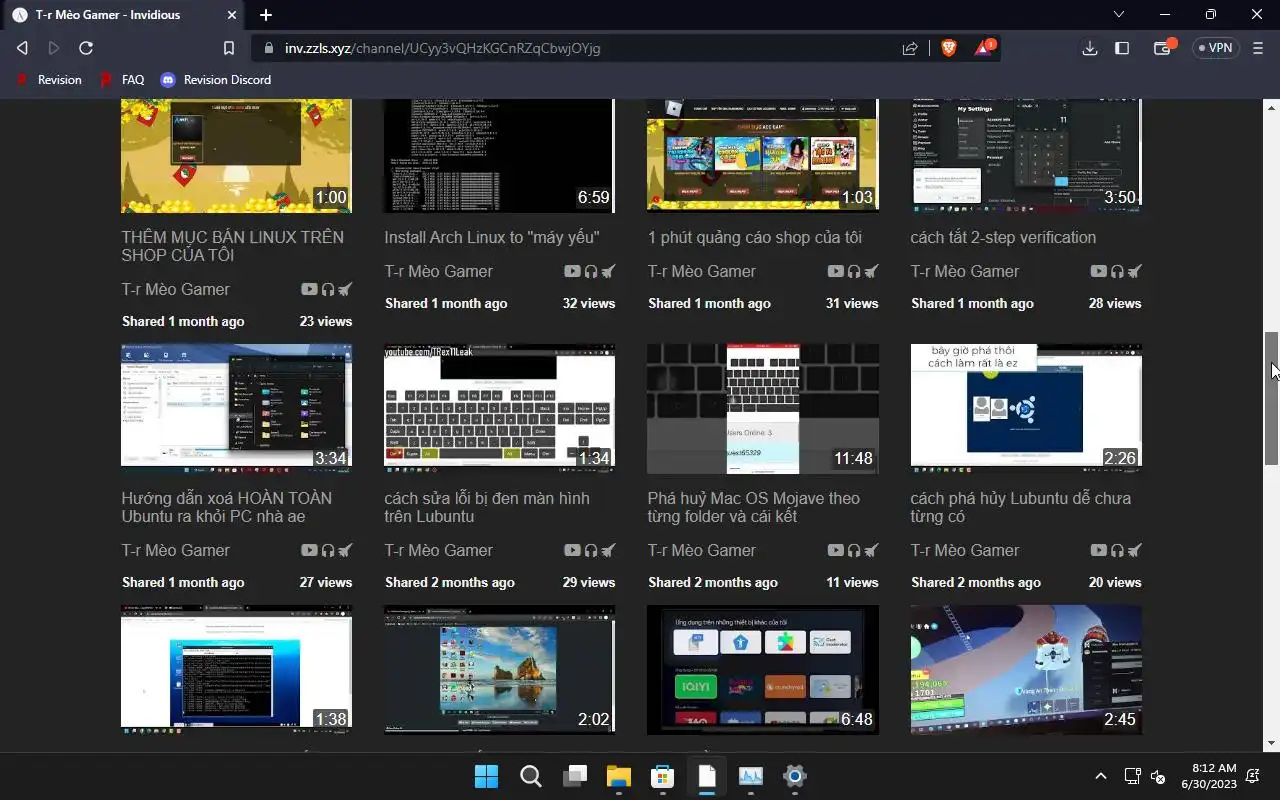Click the bookmark icon beside address bar
The height and width of the screenshot is (800, 1280).
[x=229, y=48]
